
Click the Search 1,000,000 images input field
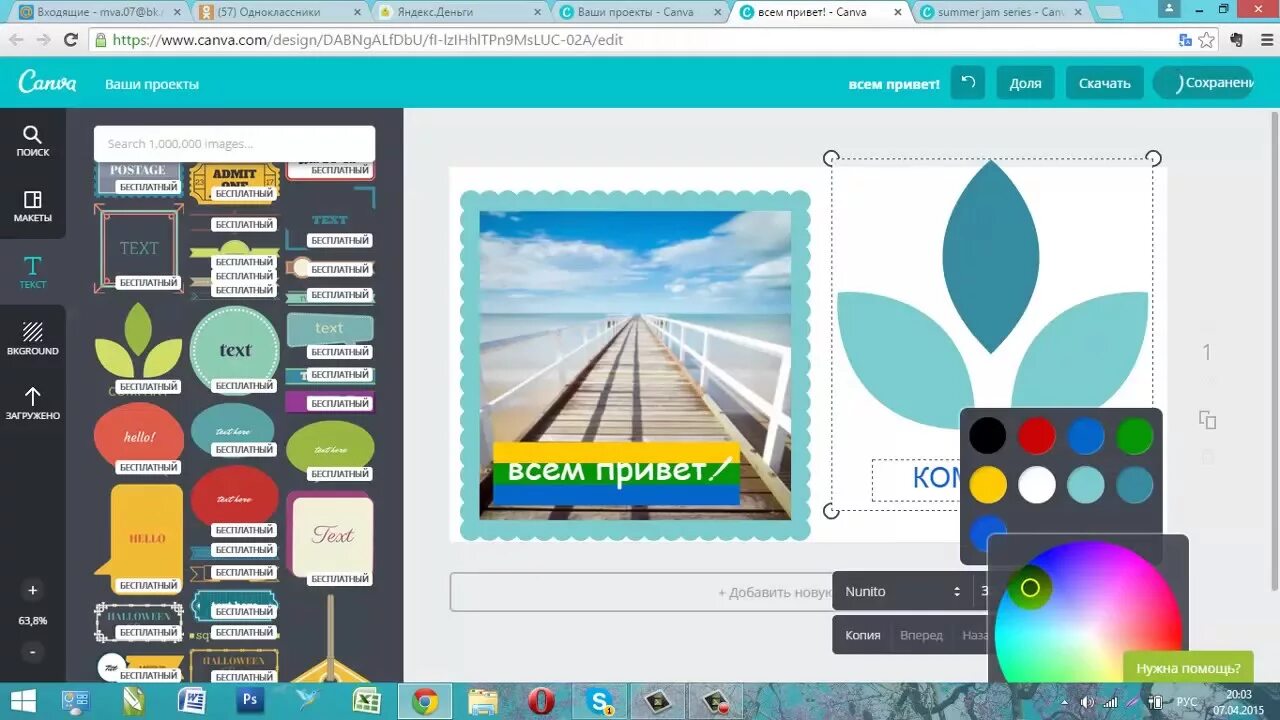tap(232, 143)
